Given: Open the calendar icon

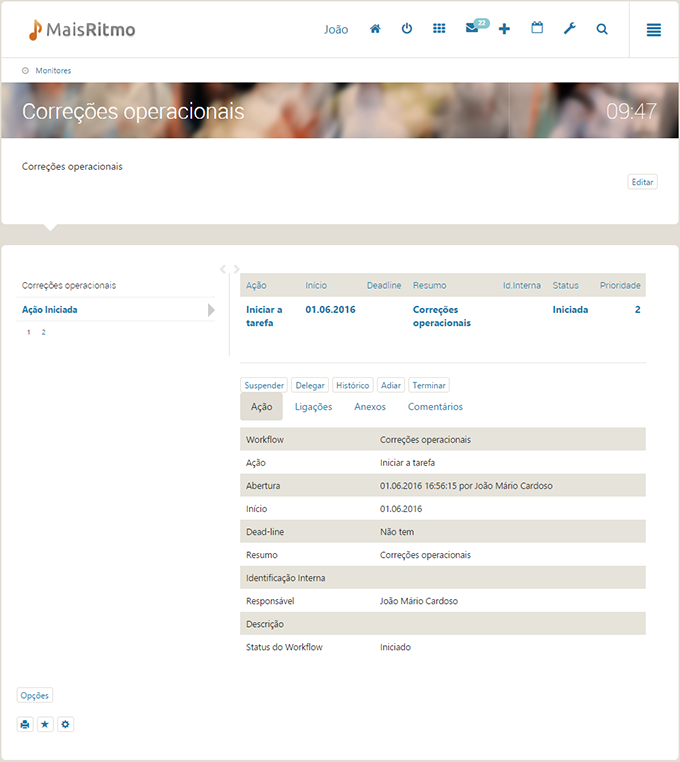Looking at the screenshot, I should [x=537, y=28].
